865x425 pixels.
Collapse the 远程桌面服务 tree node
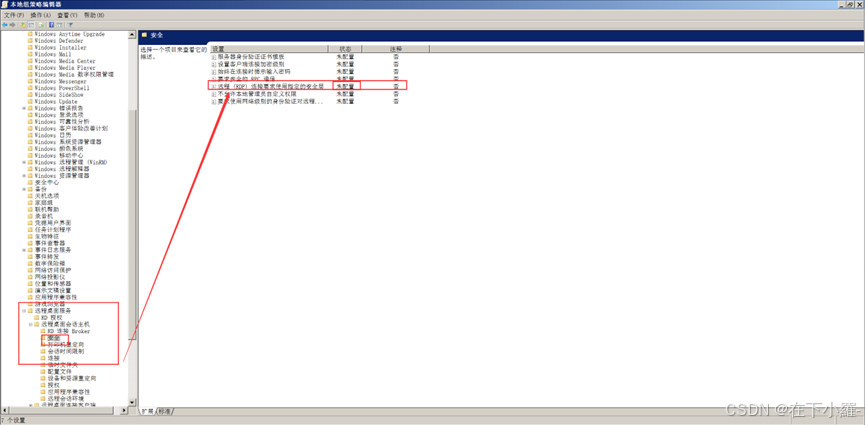coord(24,311)
